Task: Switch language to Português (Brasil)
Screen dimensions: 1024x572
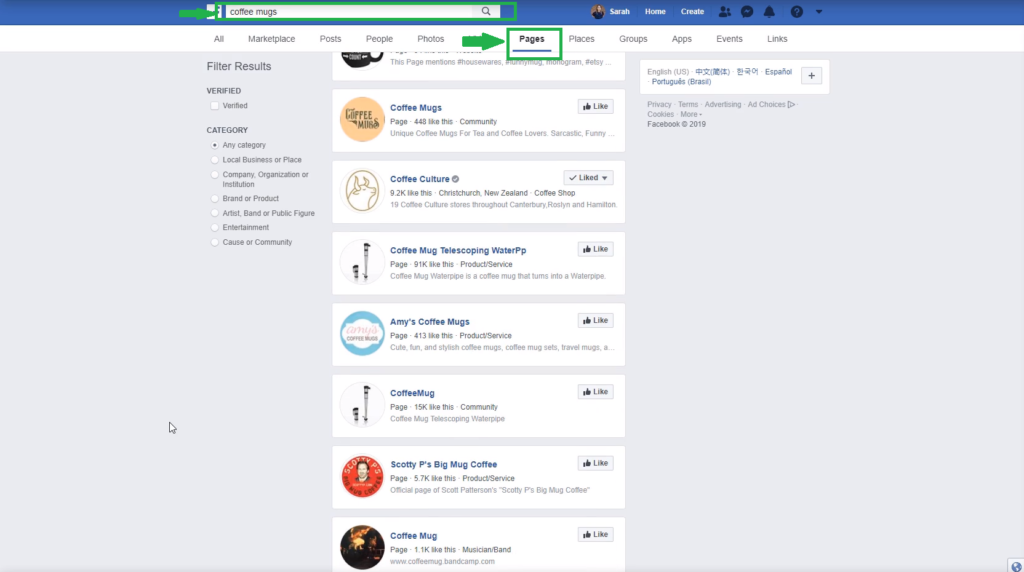Action: (681, 82)
